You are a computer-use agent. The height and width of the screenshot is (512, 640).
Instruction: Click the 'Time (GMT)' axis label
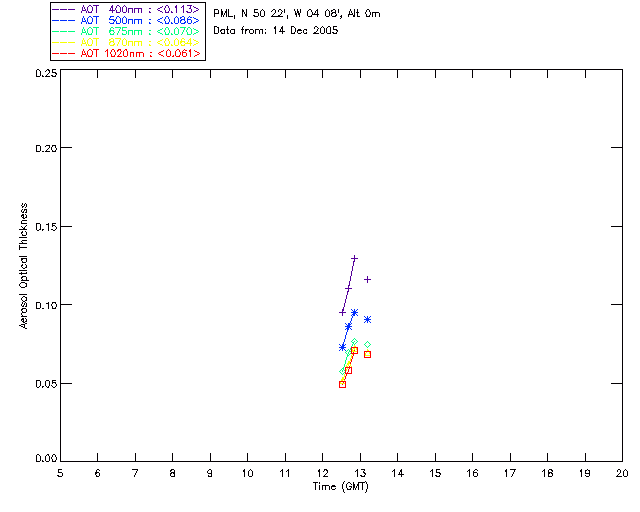[x=341, y=487]
